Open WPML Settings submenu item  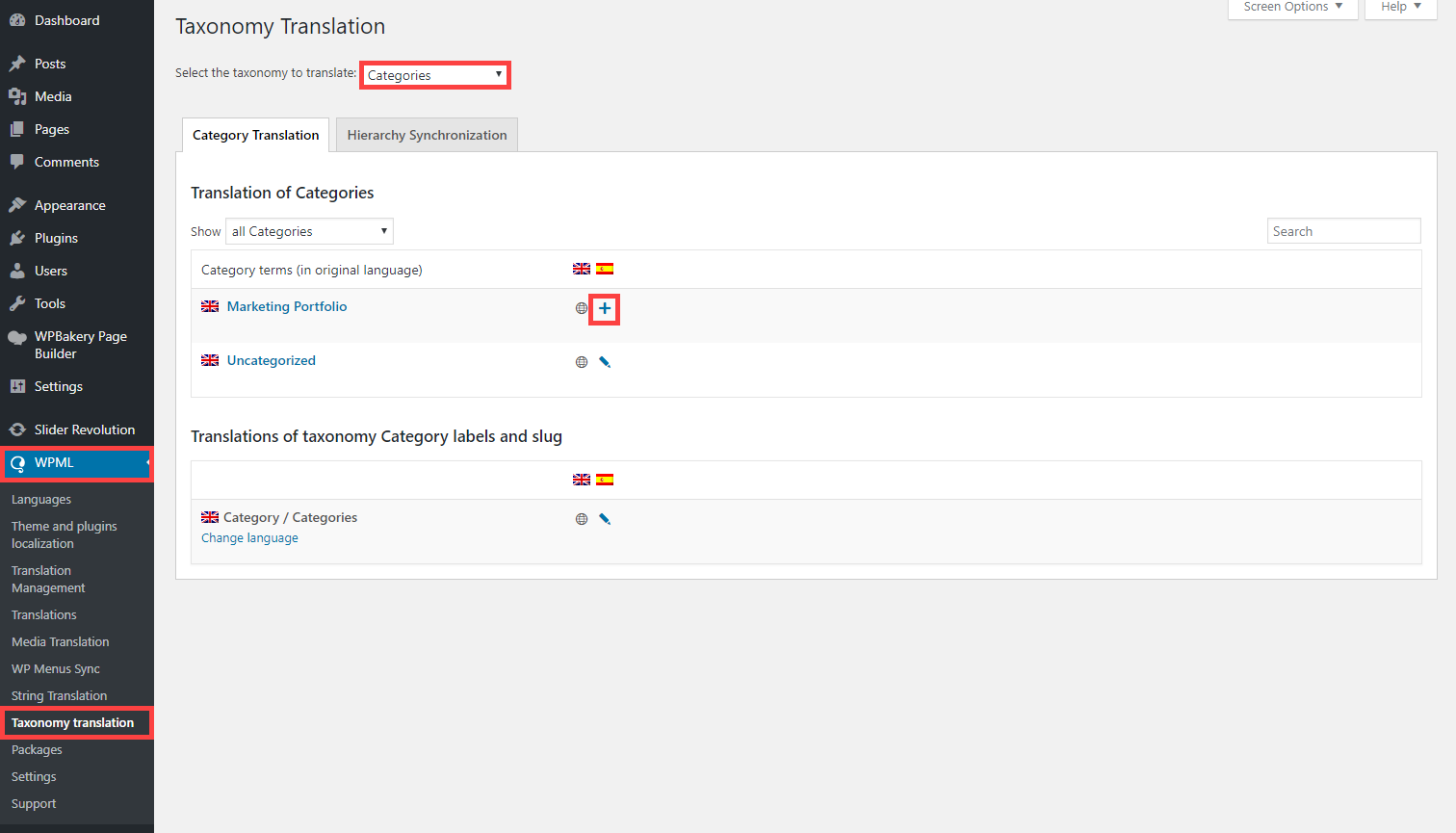tap(34, 777)
